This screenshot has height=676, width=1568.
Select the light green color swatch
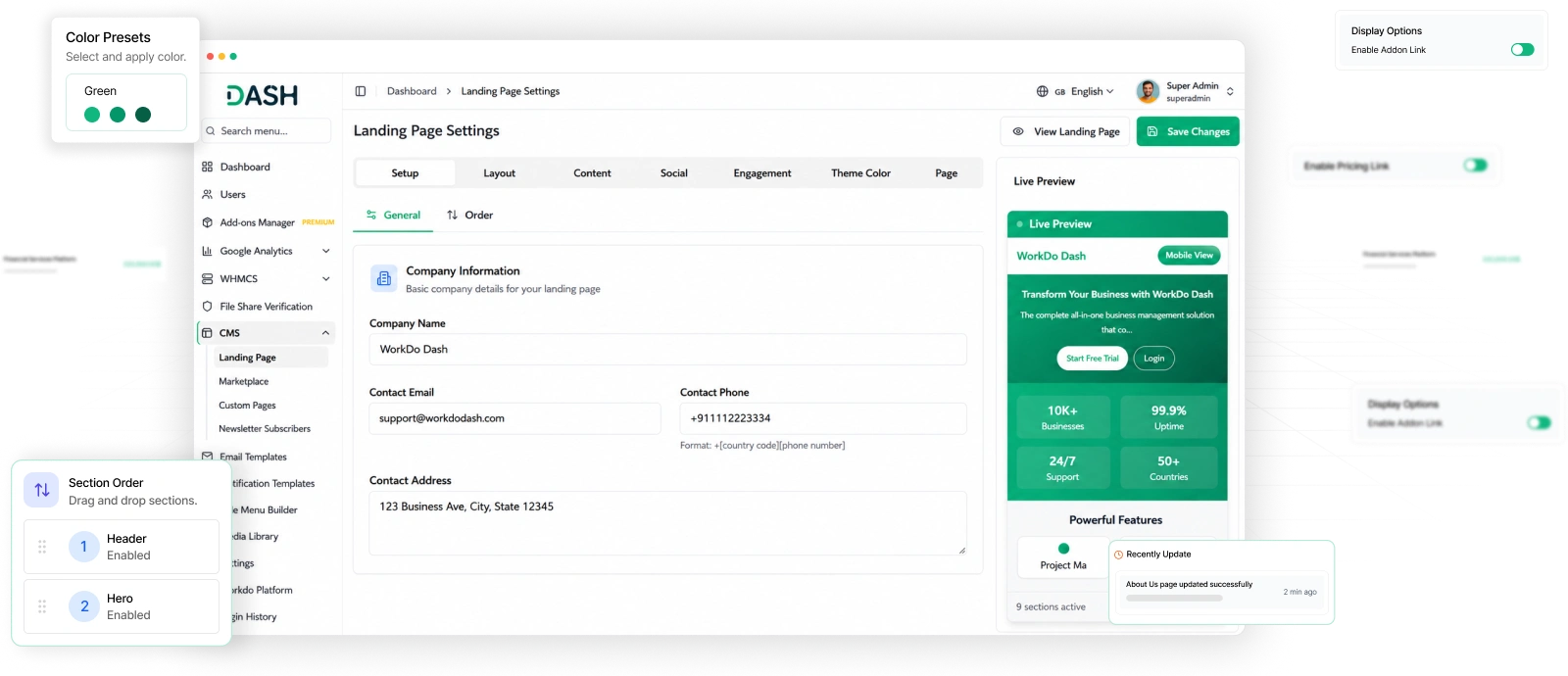tap(92, 115)
